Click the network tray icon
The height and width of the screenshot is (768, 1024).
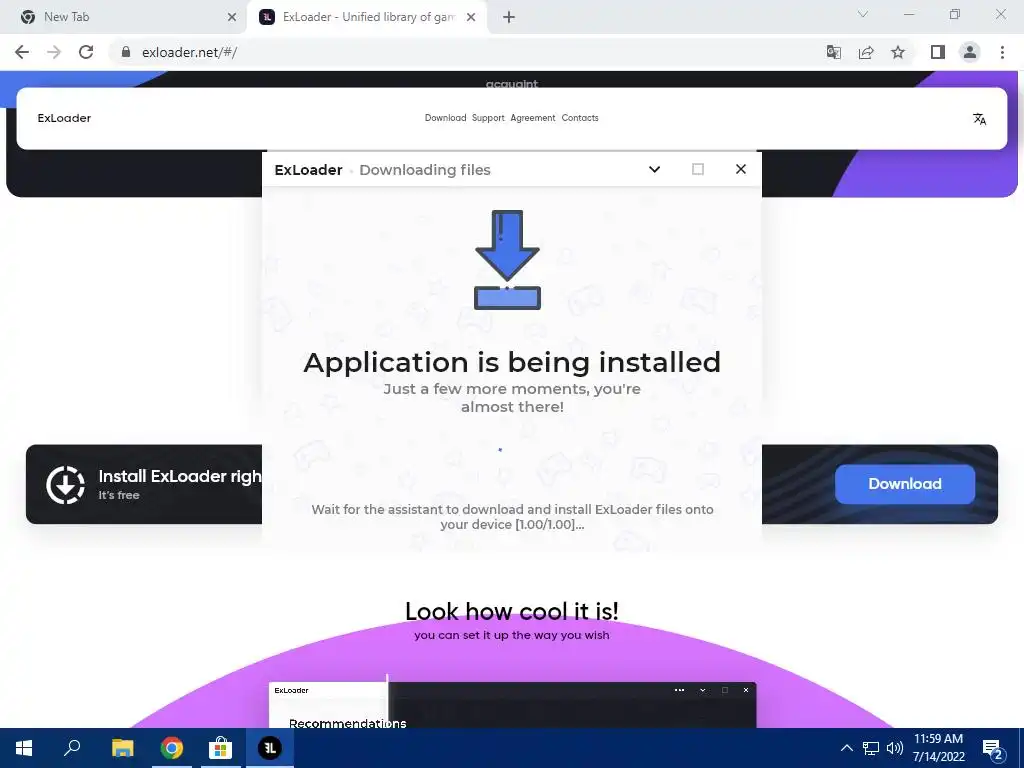tap(871, 748)
